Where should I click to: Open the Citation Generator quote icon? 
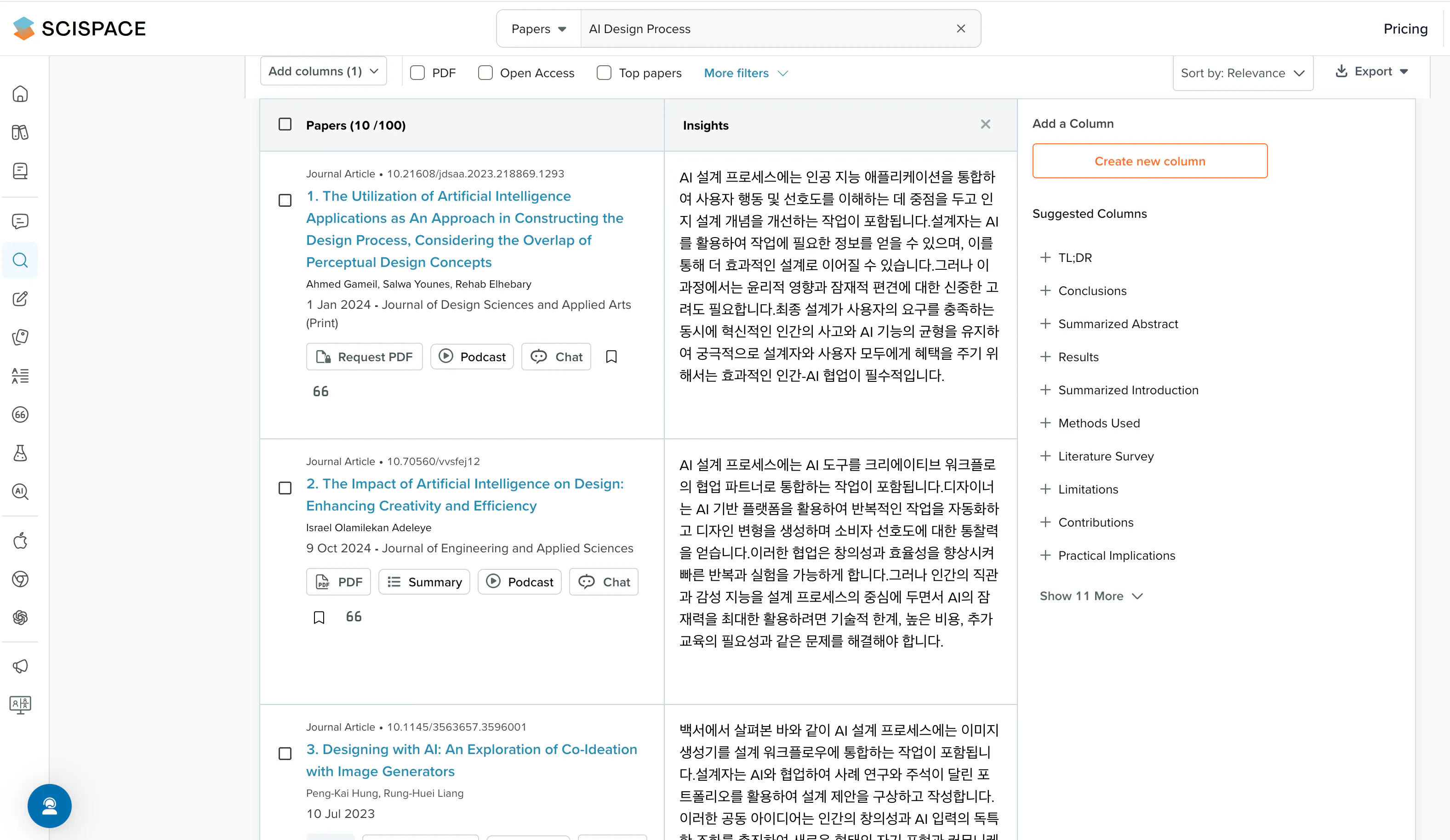coord(20,414)
